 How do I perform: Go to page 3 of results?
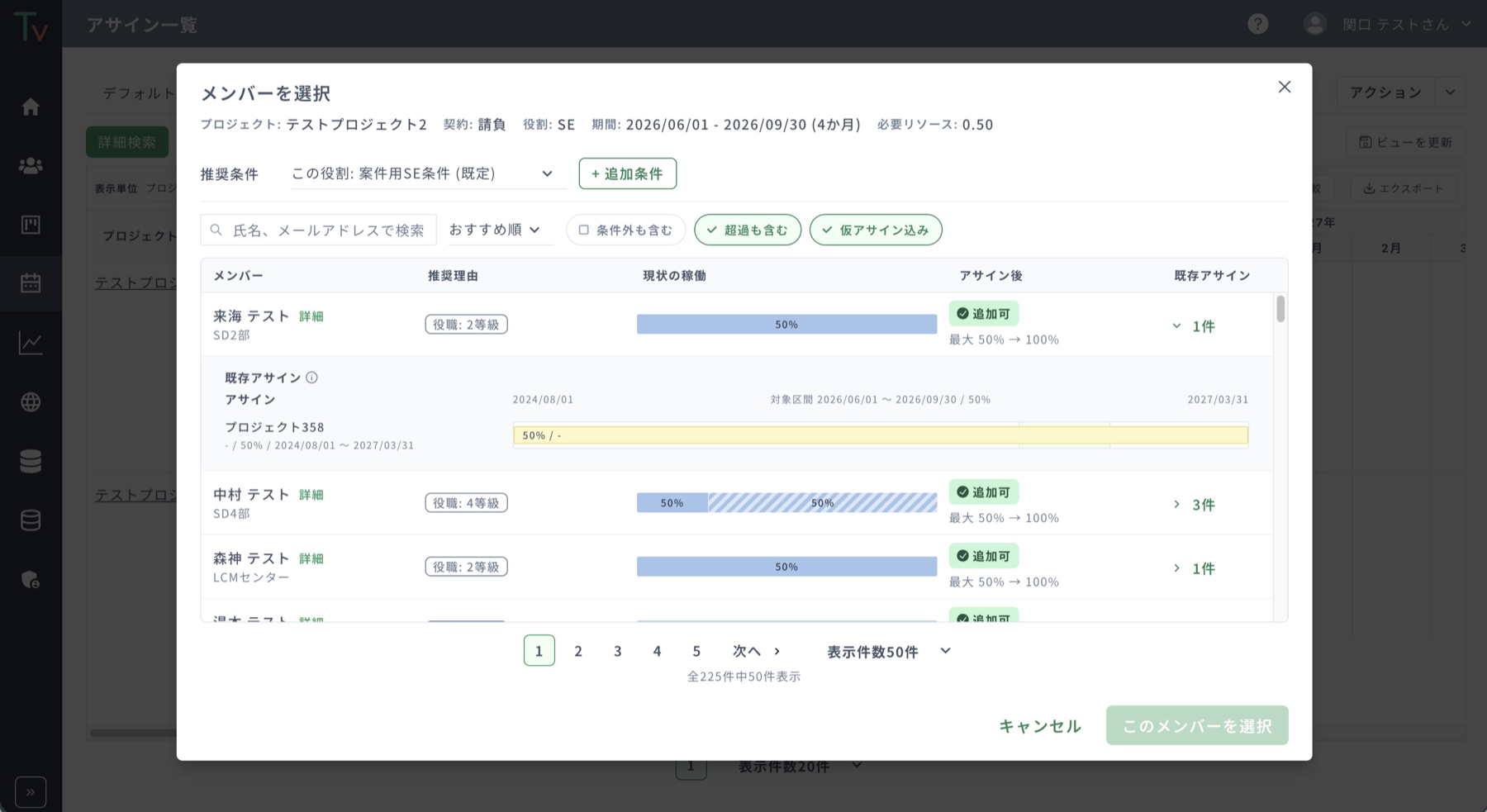618,651
